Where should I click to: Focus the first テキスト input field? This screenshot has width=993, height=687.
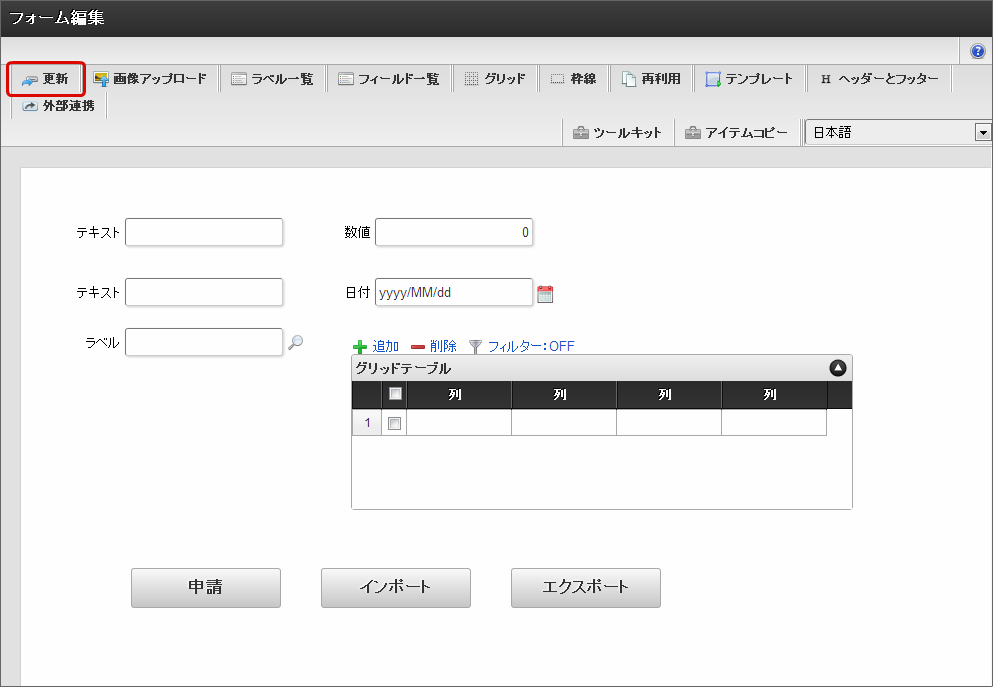204,232
